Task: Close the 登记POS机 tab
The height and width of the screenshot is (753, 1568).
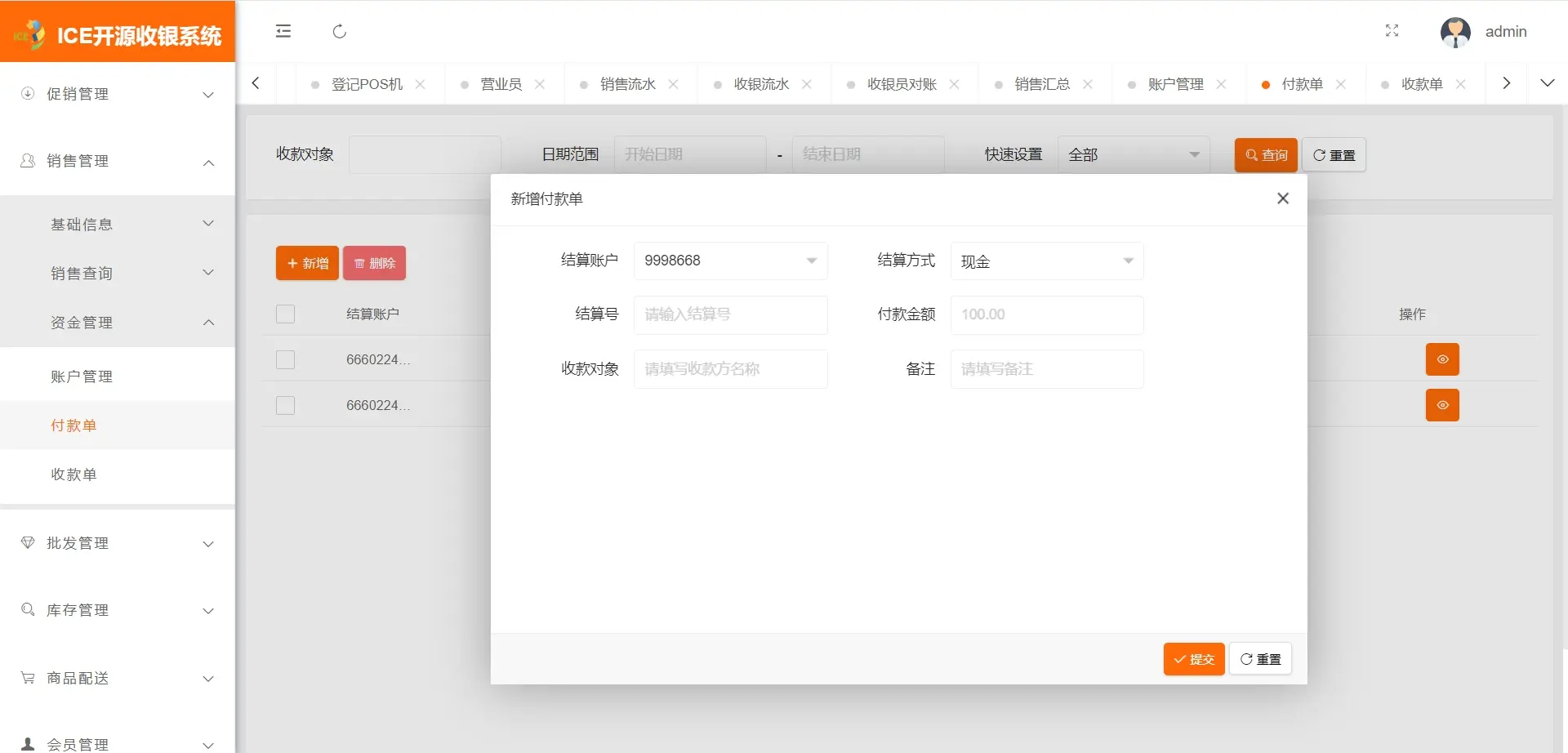Action: click(420, 84)
